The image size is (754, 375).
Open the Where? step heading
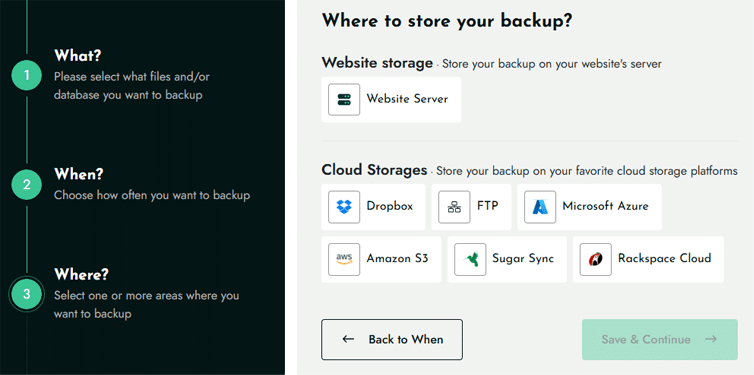pyautogui.click(x=81, y=275)
